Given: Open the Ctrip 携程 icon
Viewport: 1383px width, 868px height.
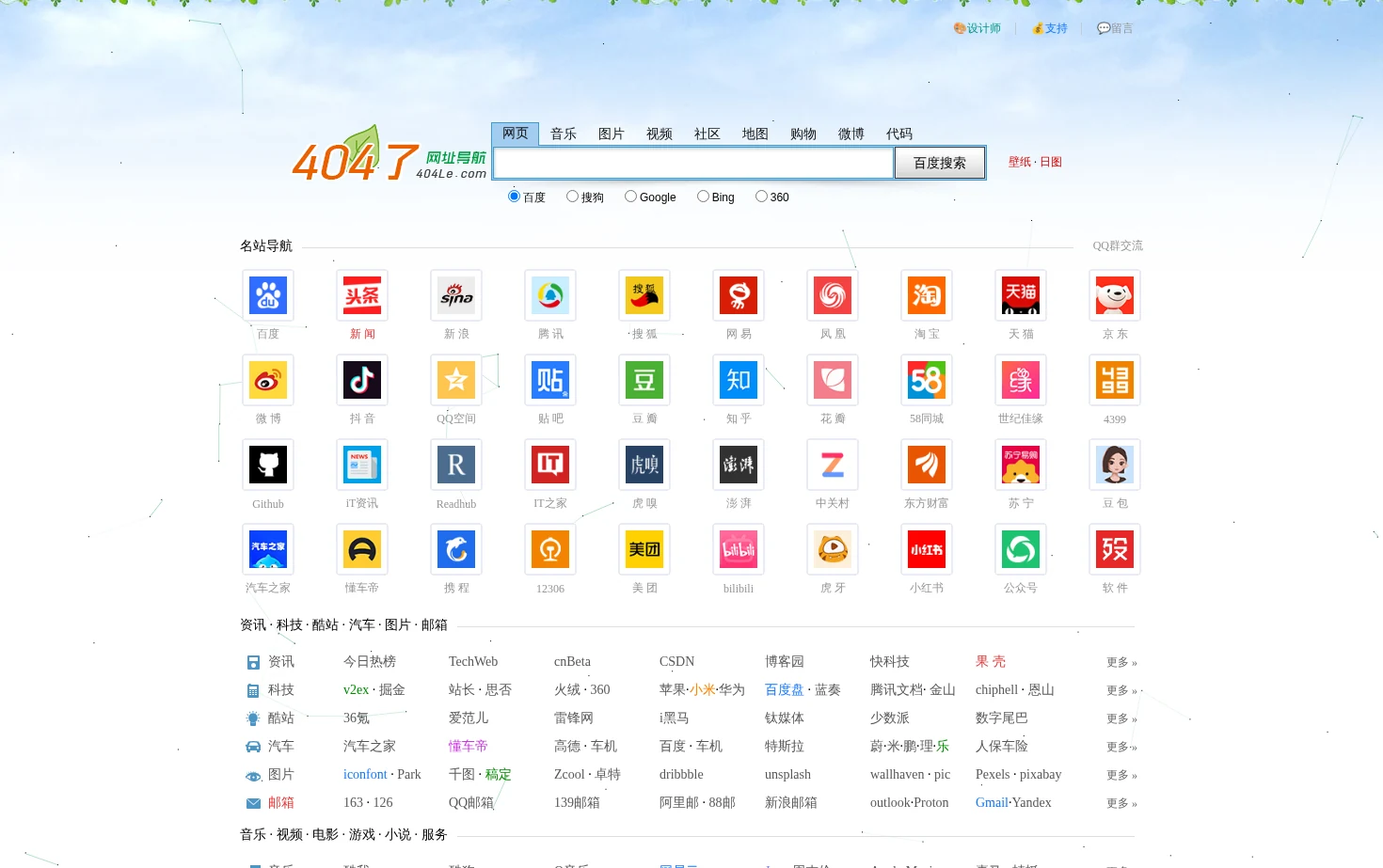Looking at the screenshot, I should pos(456,549).
